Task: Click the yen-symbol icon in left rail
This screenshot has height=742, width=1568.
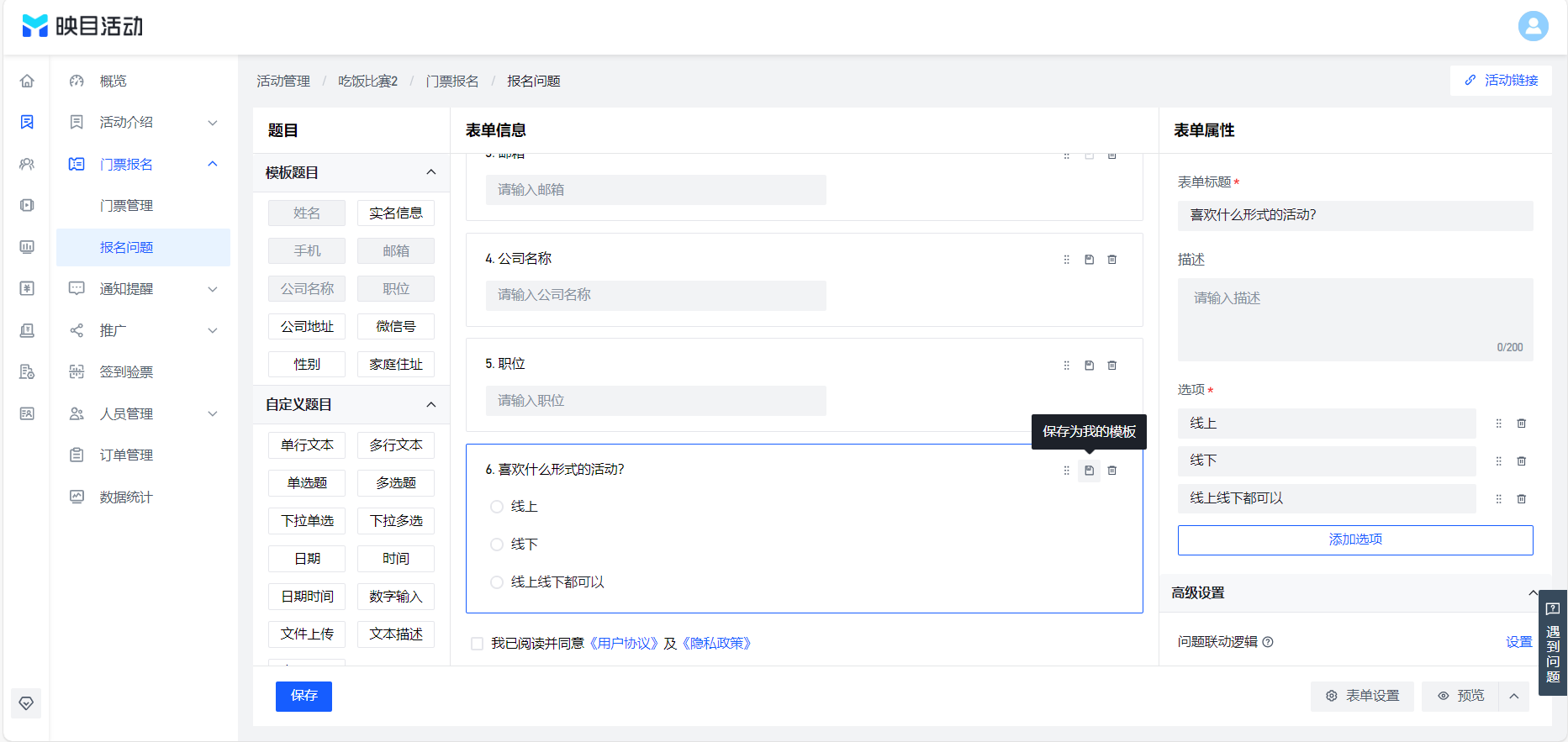Action: coord(27,288)
